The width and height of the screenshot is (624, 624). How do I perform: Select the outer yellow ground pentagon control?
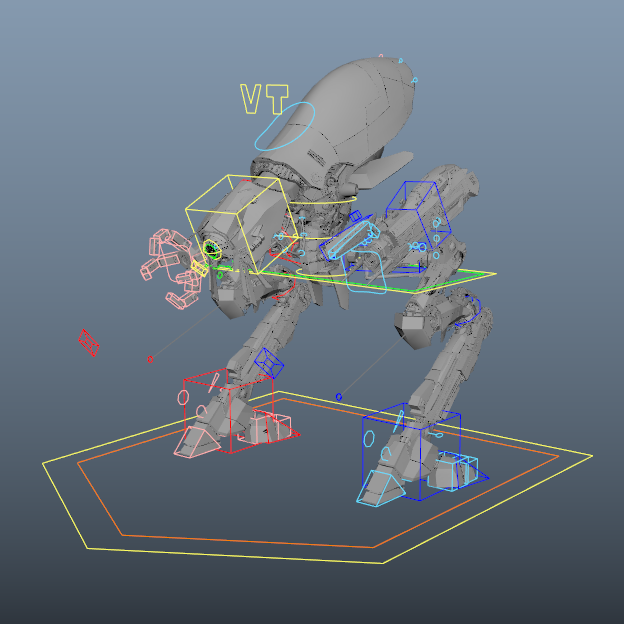tap(88, 548)
